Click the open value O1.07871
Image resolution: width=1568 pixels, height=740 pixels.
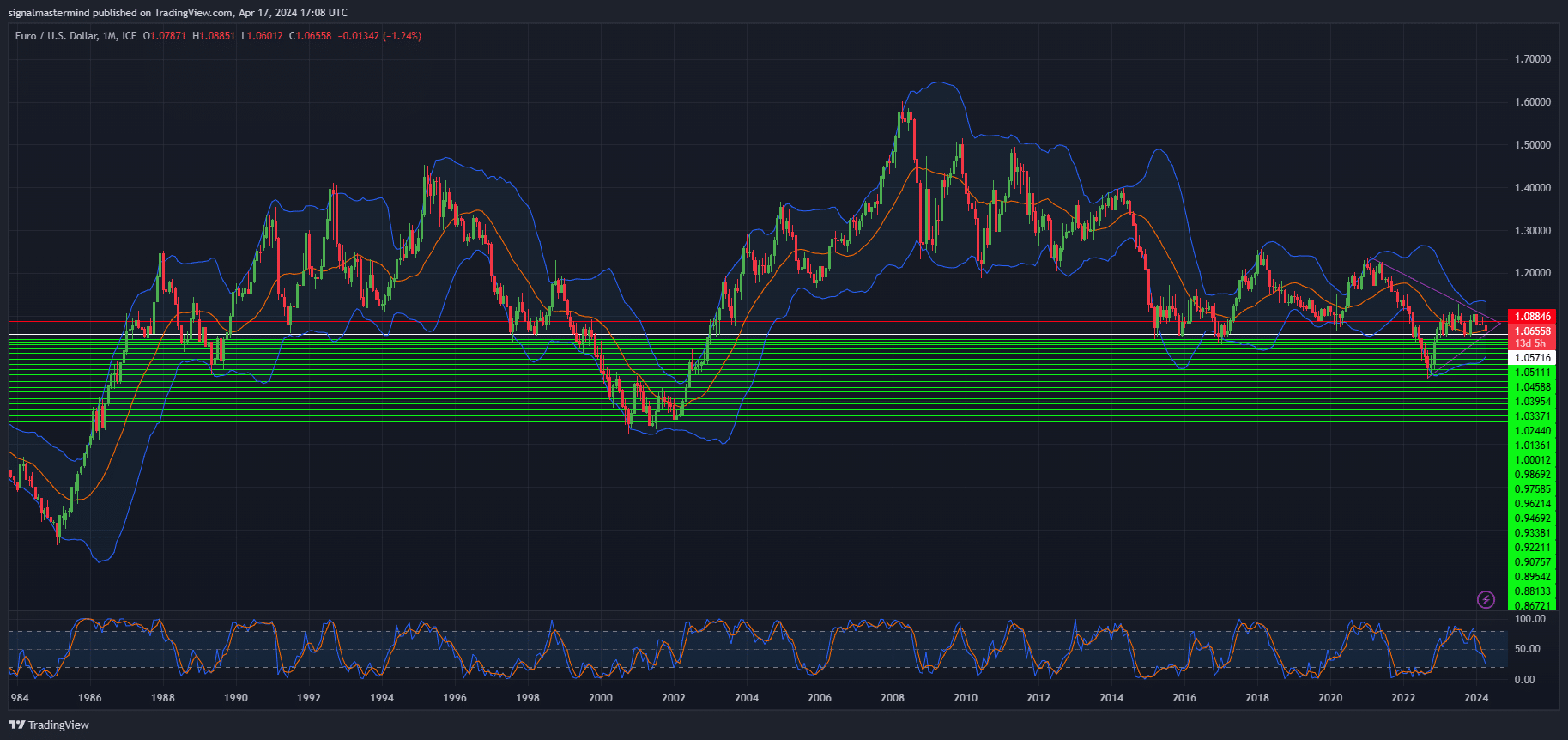coord(165,36)
